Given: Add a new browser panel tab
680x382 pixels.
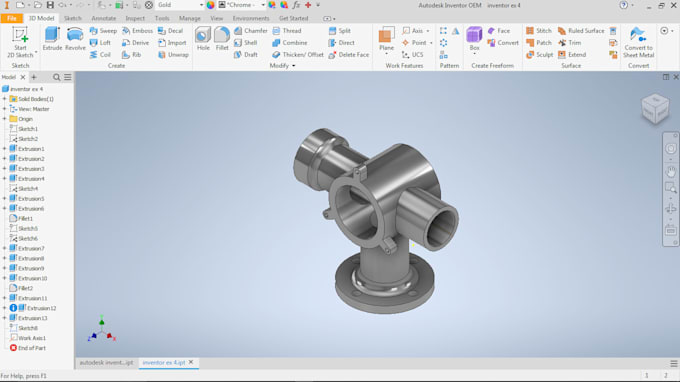Looking at the screenshot, I should point(34,77).
